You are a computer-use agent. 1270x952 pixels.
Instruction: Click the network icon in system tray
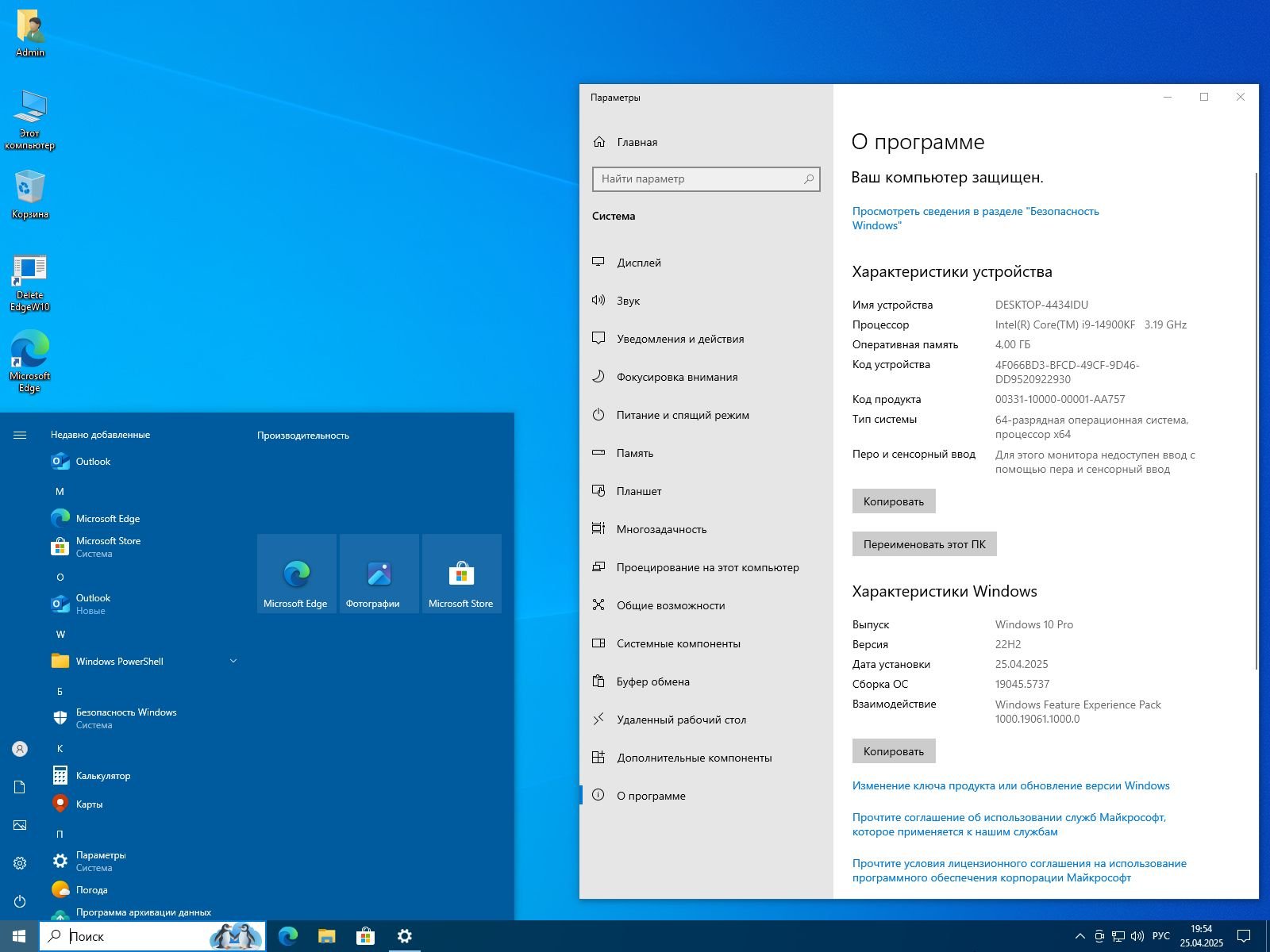click(x=1118, y=936)
